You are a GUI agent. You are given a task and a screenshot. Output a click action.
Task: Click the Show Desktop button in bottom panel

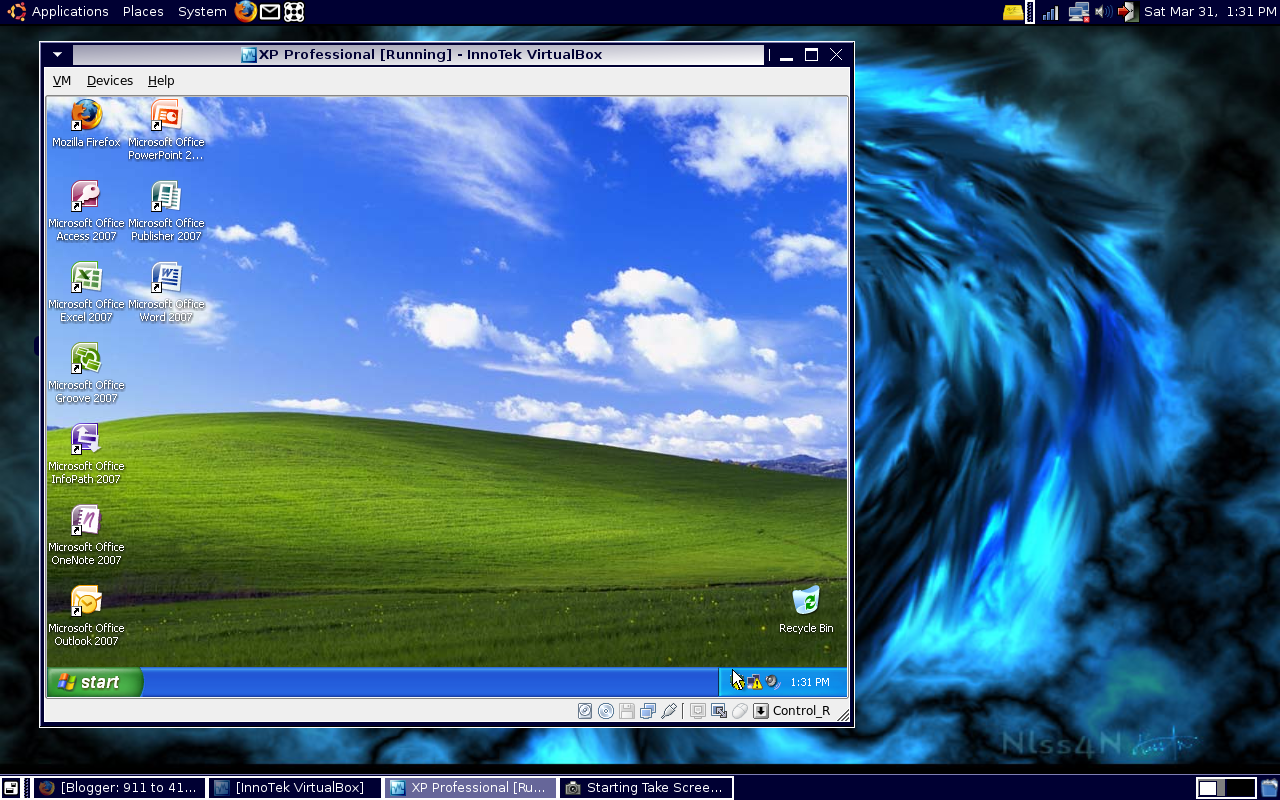[x=11, y=788]
